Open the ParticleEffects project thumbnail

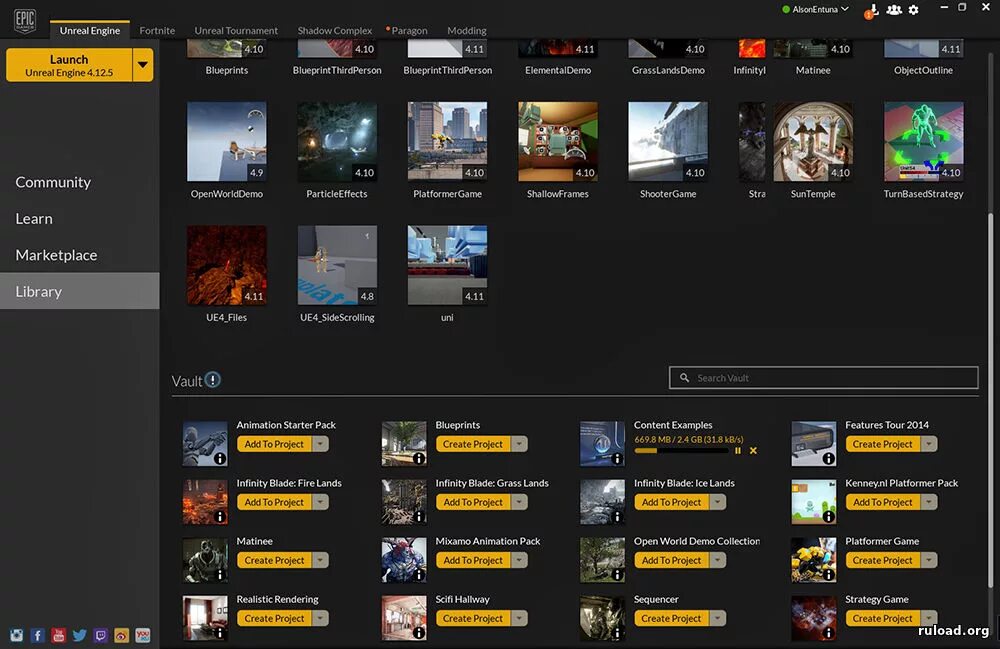(x=337, y=142)
